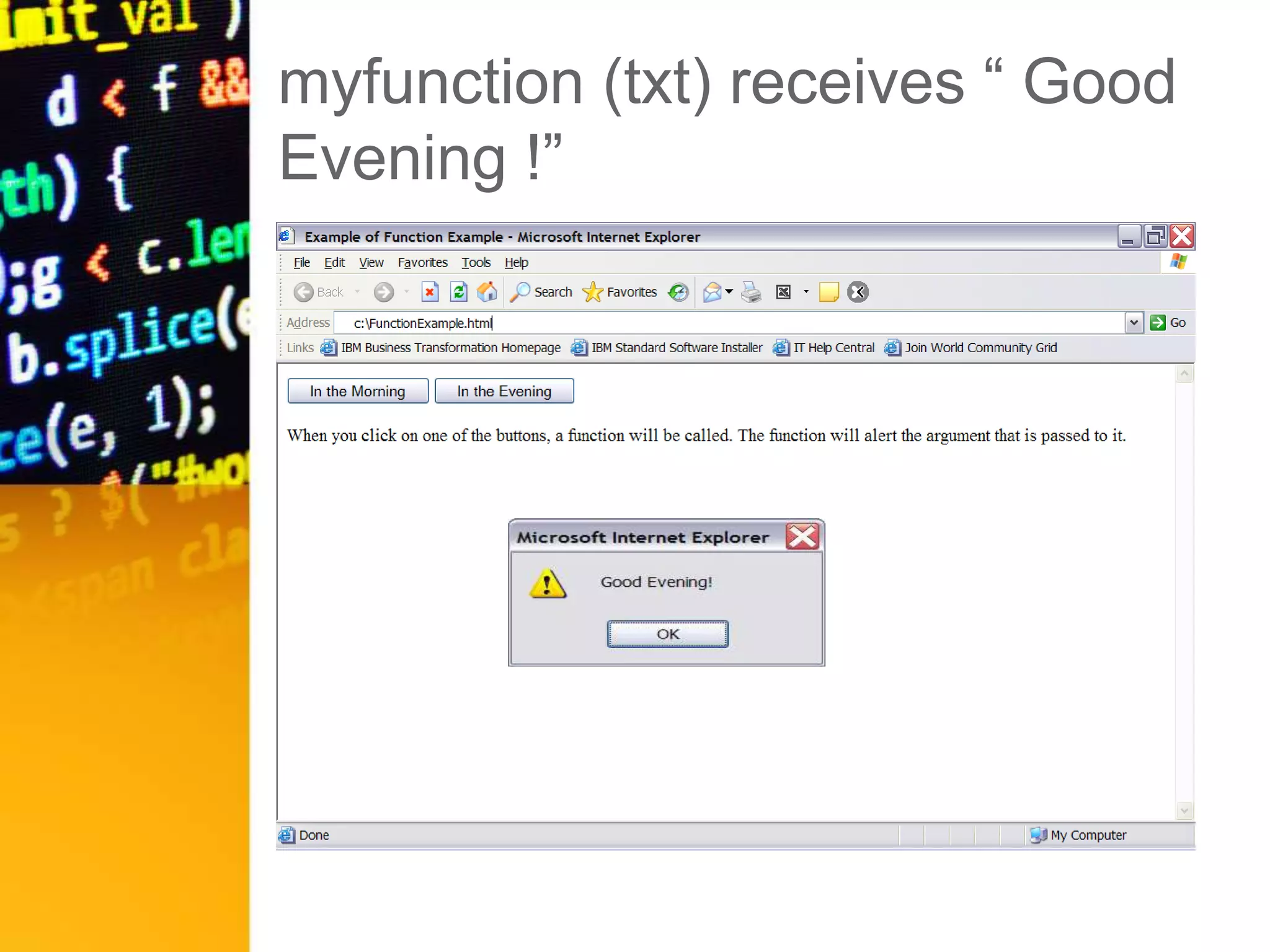
Task: Expand the Back history dropdown arrow
Action: [x=357, y=292]
